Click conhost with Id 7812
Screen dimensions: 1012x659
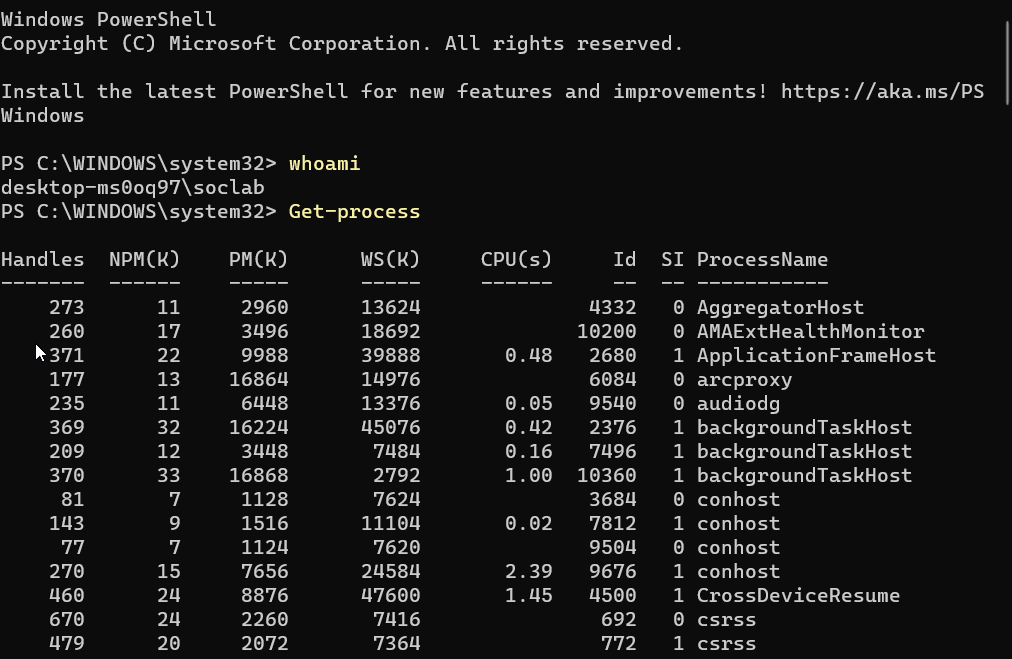(x=738, y=523)
